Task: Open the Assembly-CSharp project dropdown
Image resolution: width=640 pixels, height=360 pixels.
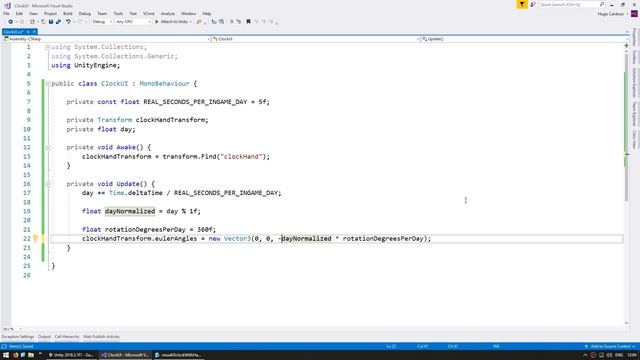Action: click(107, 39)
